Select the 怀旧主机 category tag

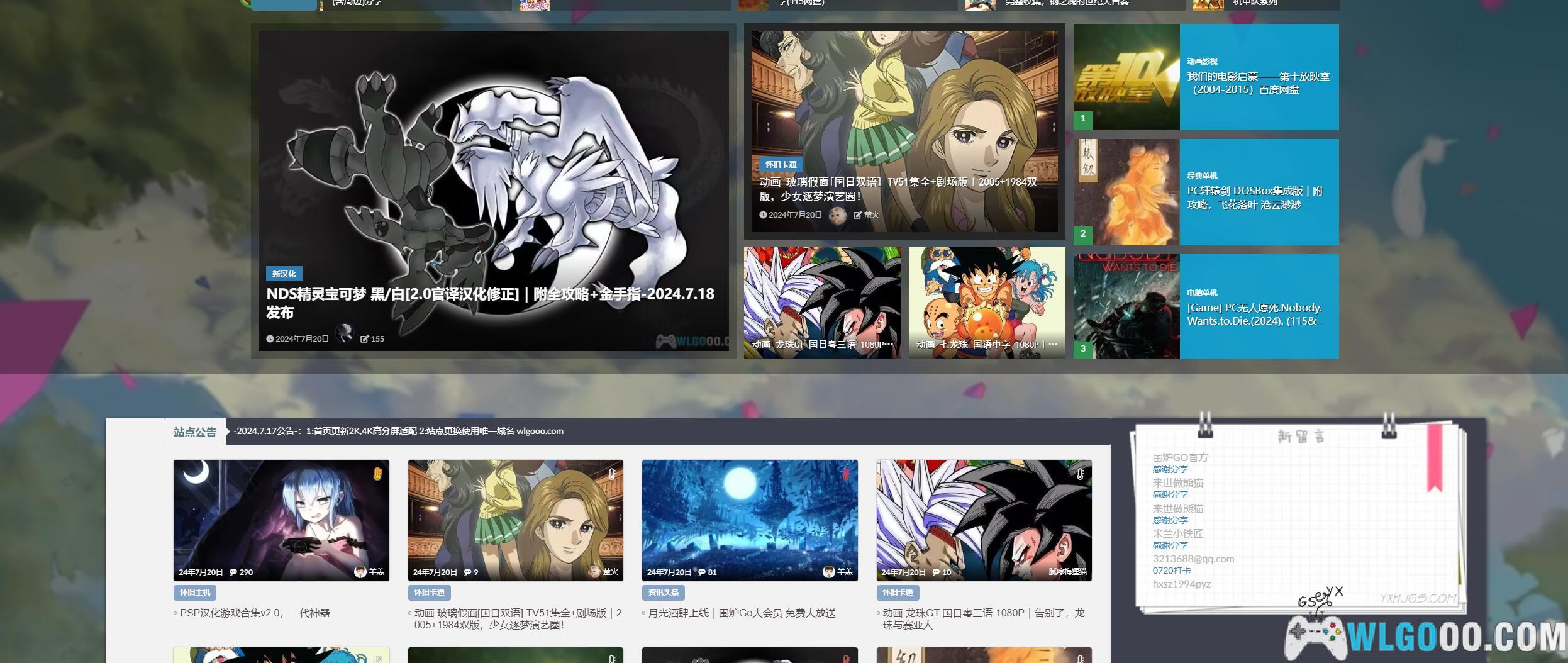pos(195,592)
